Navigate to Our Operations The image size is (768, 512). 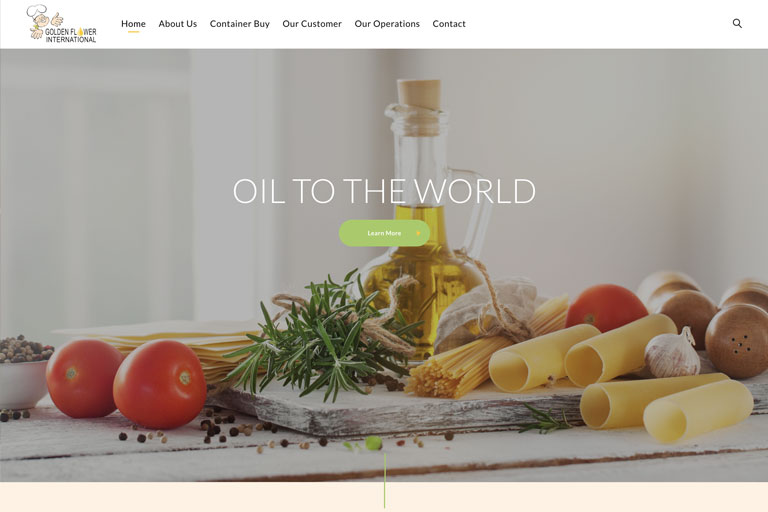387,24
